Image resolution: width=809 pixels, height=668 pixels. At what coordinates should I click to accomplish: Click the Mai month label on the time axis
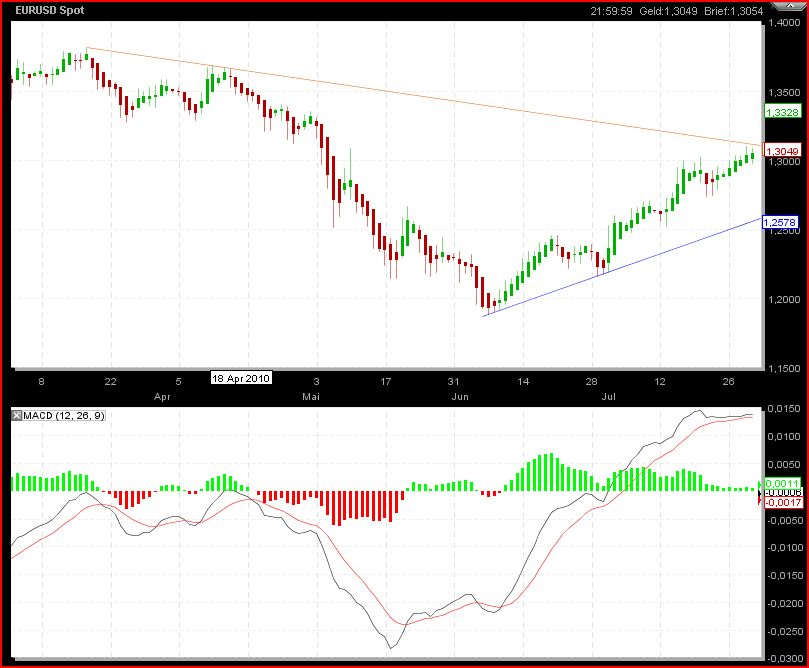(x=308, y=396)
